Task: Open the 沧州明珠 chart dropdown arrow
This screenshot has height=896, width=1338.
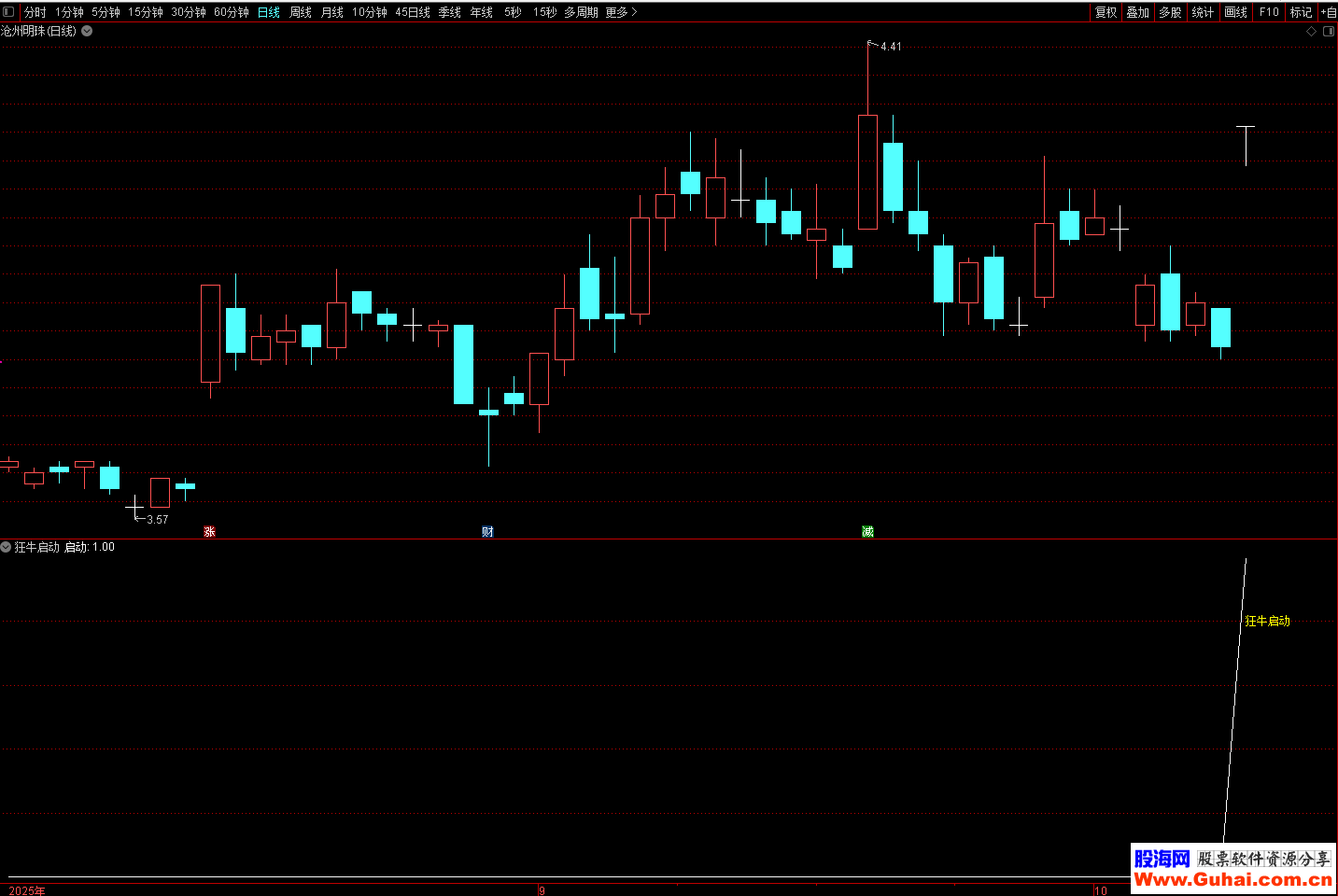Action: tap(87, 31)
